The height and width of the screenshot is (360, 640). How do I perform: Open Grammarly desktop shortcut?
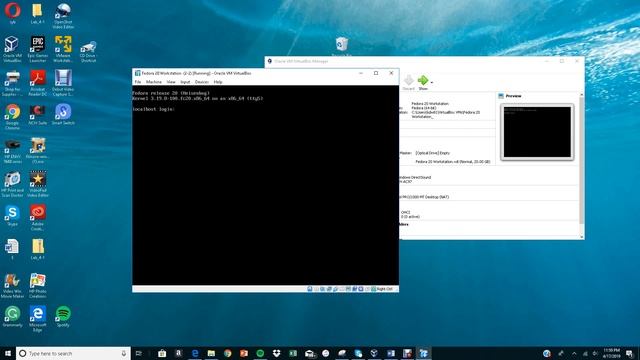12,317
